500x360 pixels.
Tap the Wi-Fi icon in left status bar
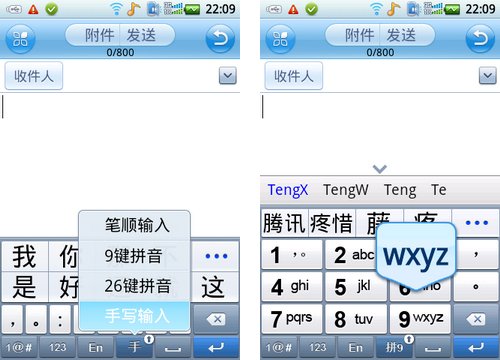(x=116, y=9)
